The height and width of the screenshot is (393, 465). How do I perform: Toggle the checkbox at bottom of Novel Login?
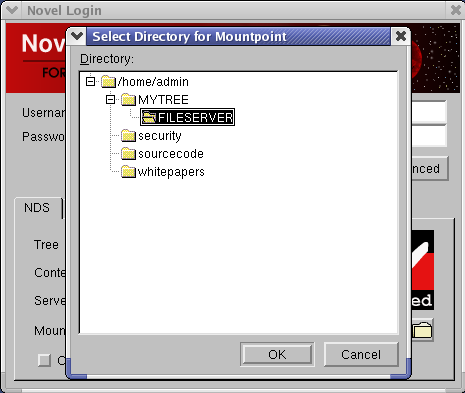[44, 360]
